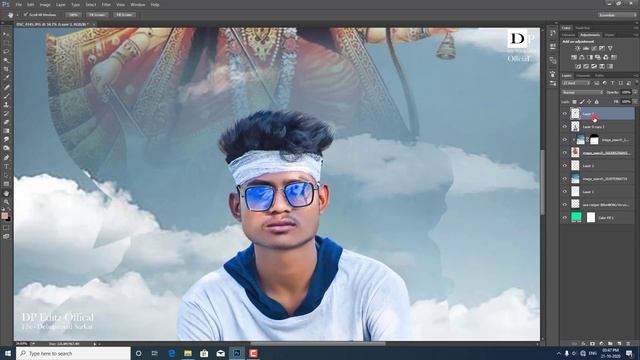Add a Curves adjustment

(594, 49)
